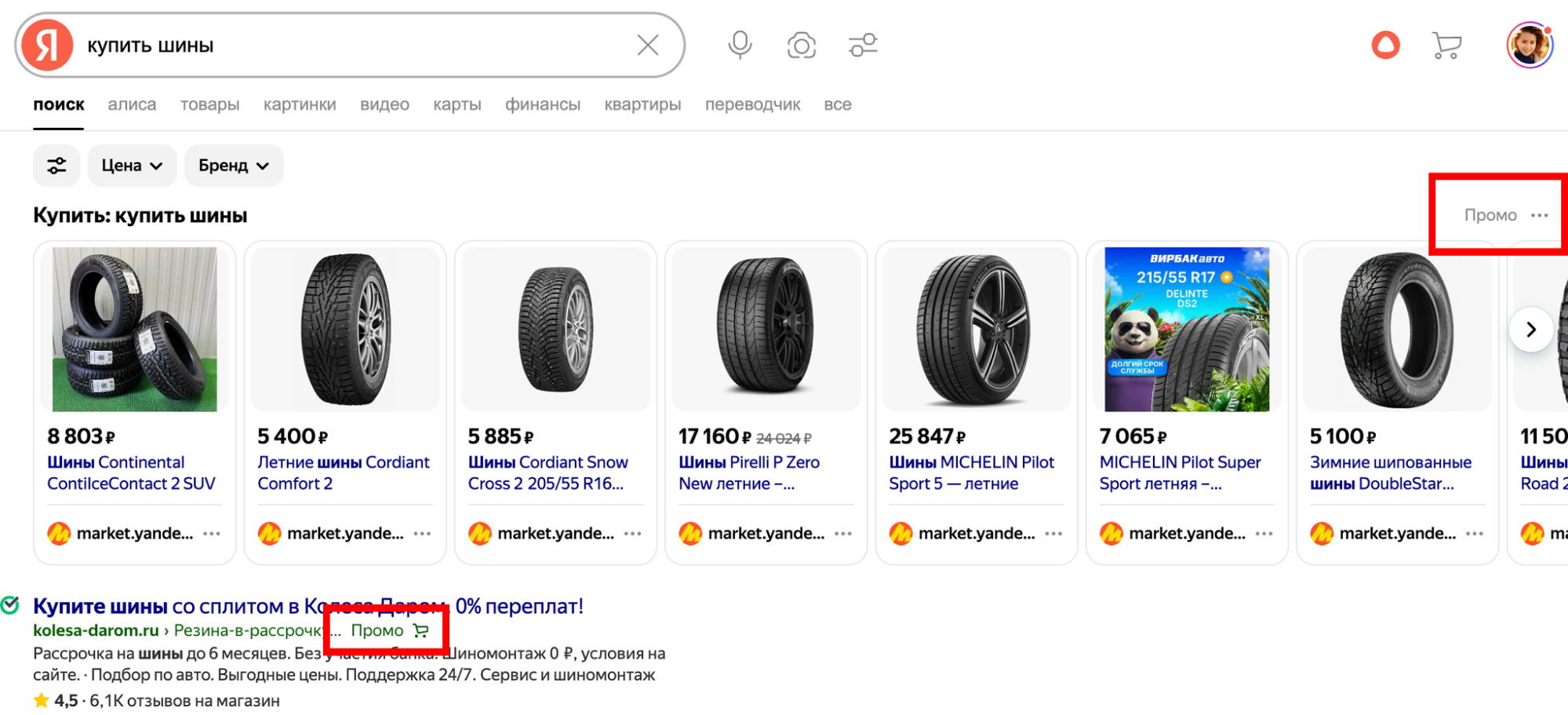
Task: Open the shopping cart icon
Action: click(x=1446, y=45)
